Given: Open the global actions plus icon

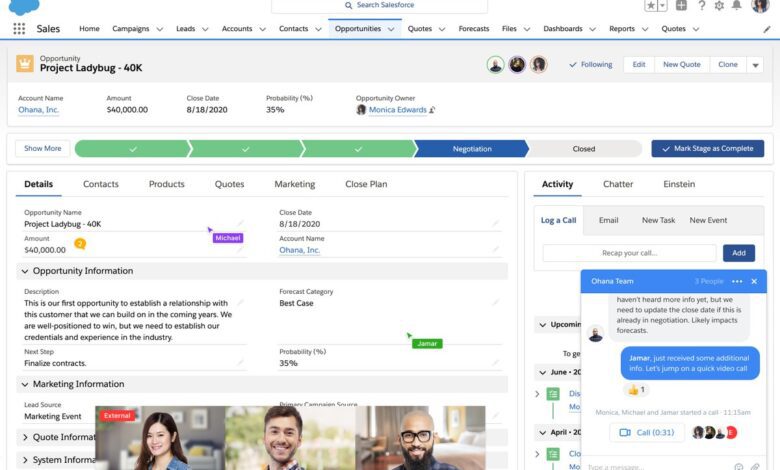Looking at the screenshot, I should tap(681, 5).
